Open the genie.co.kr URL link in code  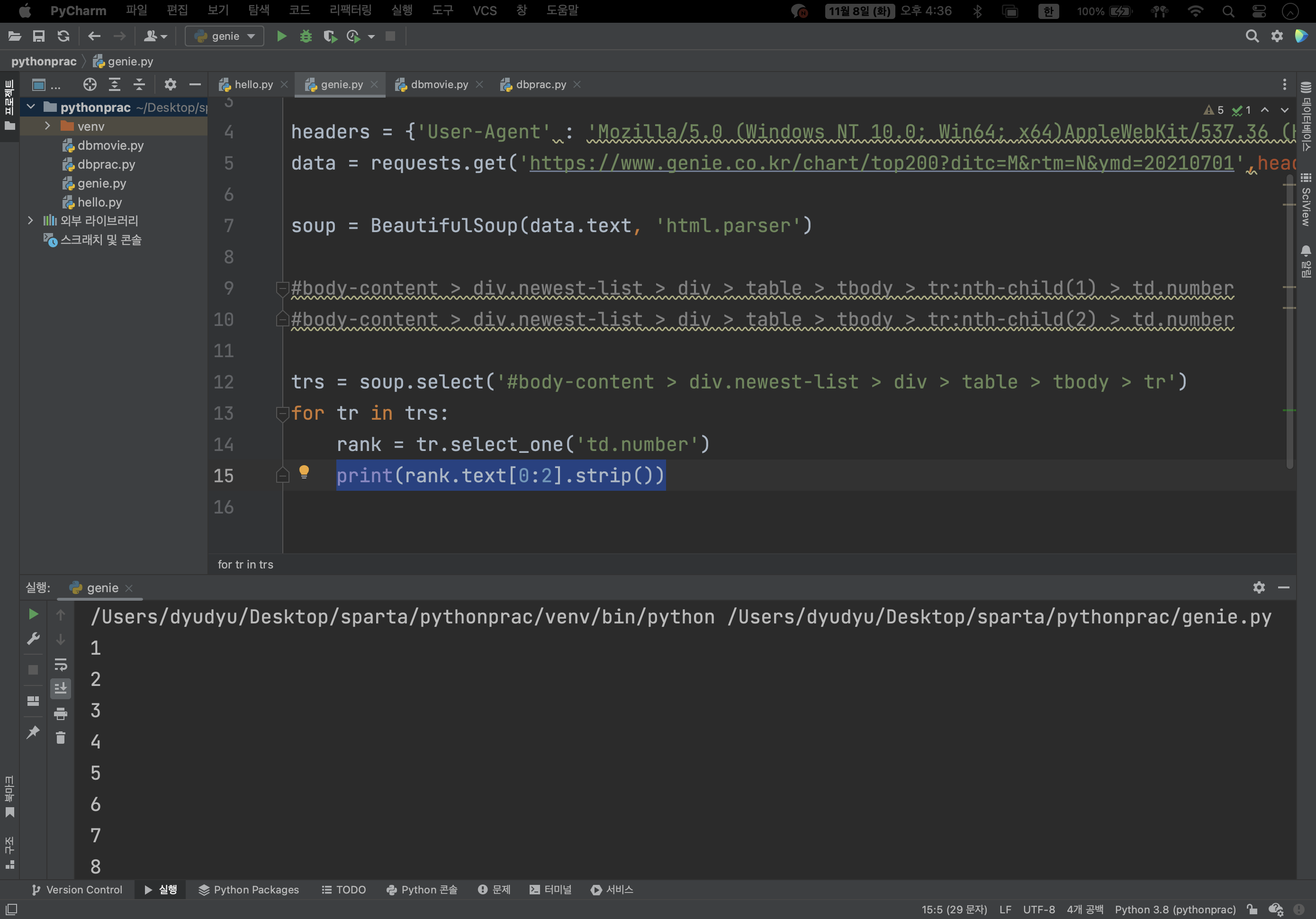point(881,163)
